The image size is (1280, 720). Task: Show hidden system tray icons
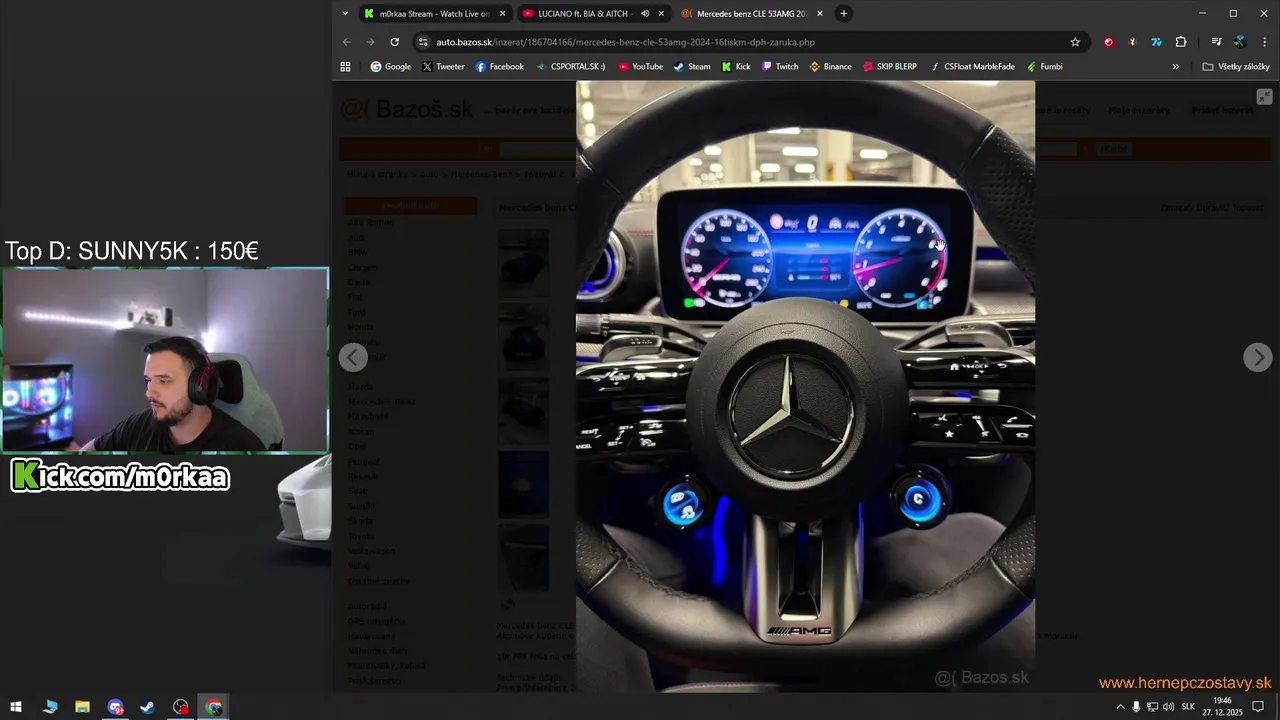[1120, 707]
